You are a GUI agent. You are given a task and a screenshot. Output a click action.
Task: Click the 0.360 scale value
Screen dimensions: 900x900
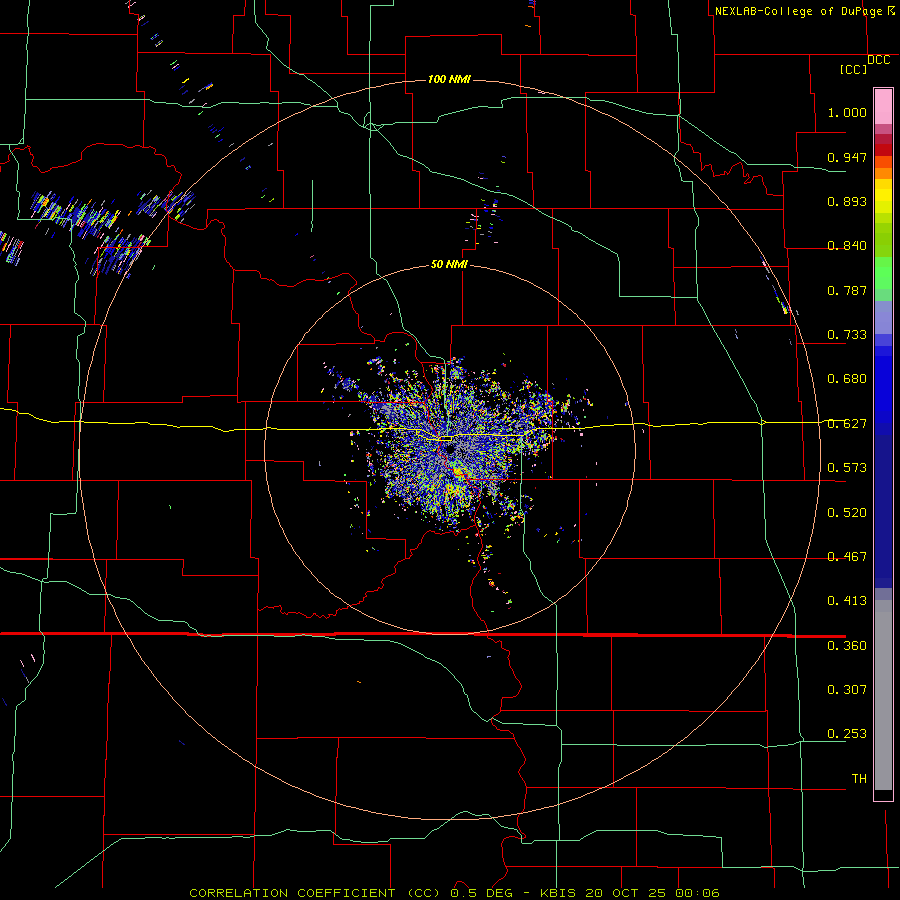[847, 646]
